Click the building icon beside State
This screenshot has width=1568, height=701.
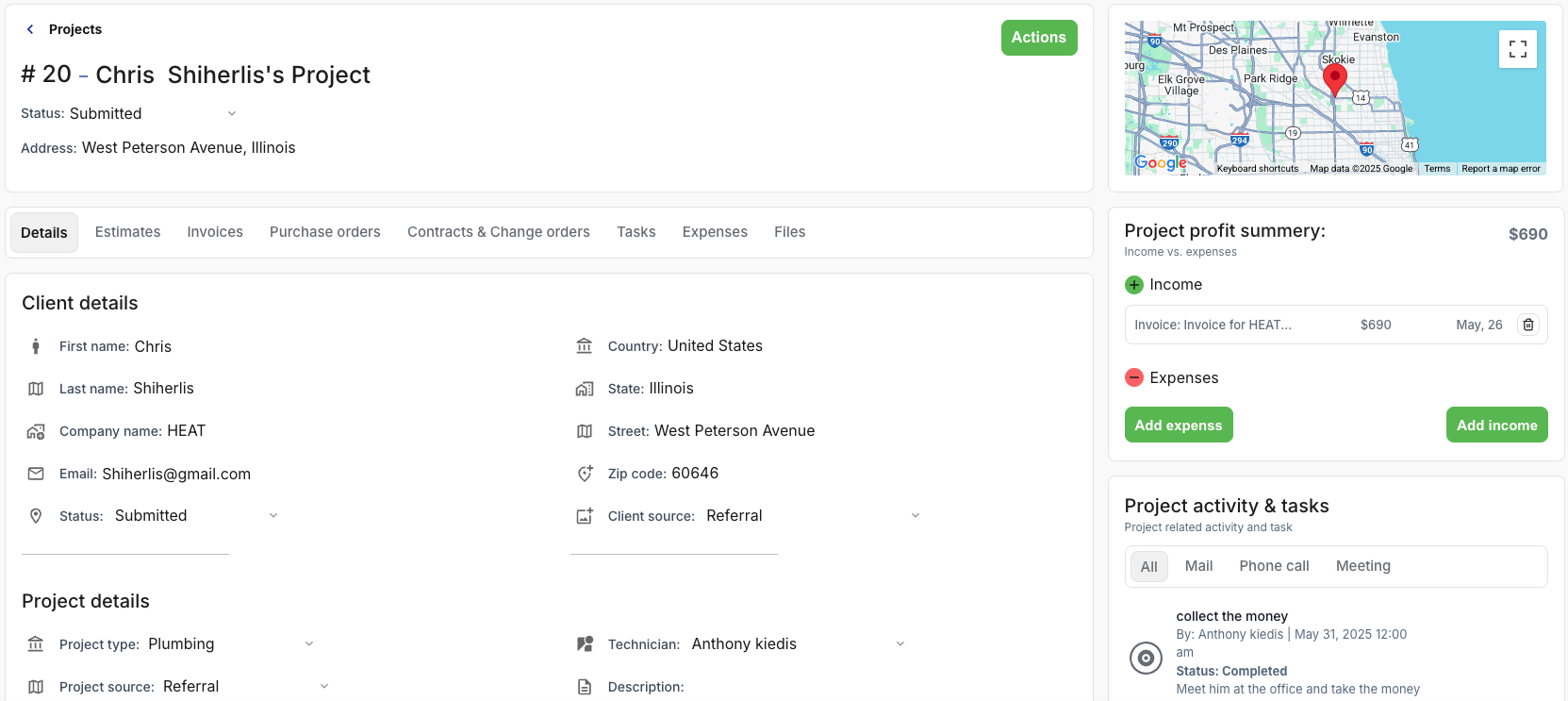[x=585, y=389]
